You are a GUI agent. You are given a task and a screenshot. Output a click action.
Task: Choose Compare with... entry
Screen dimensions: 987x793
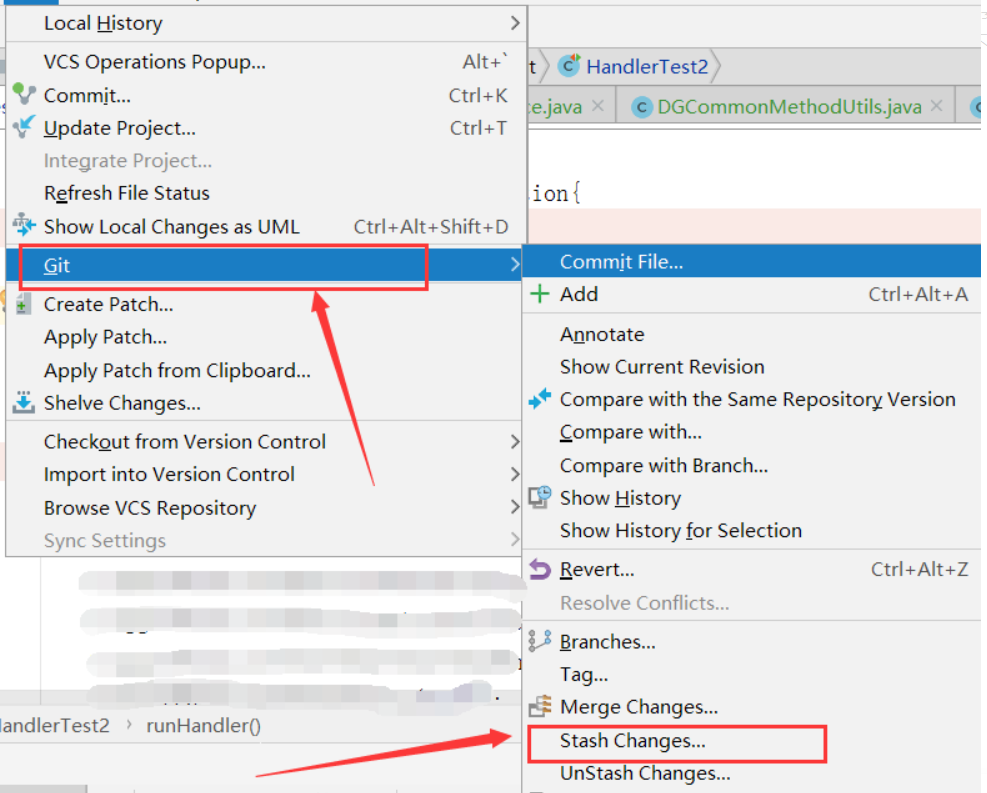click(x=752, y=432)
